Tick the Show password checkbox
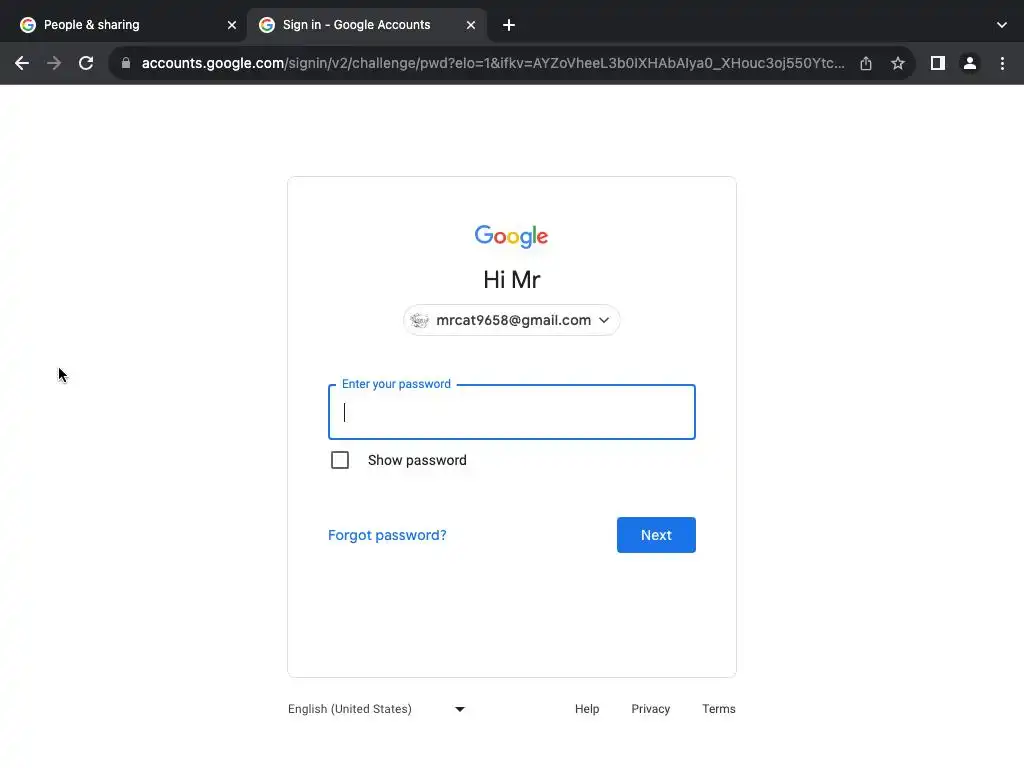The width and height of the screenshot is (1024, 768). tap(340, 460)
